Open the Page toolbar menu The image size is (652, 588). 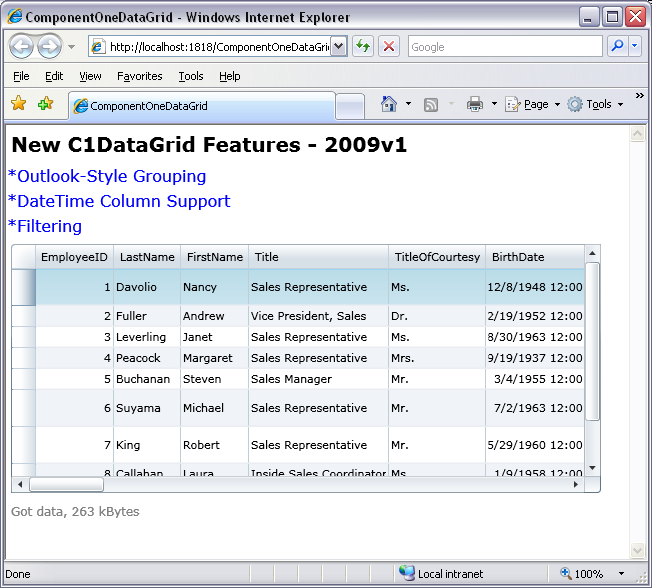[x=533, y=104]
